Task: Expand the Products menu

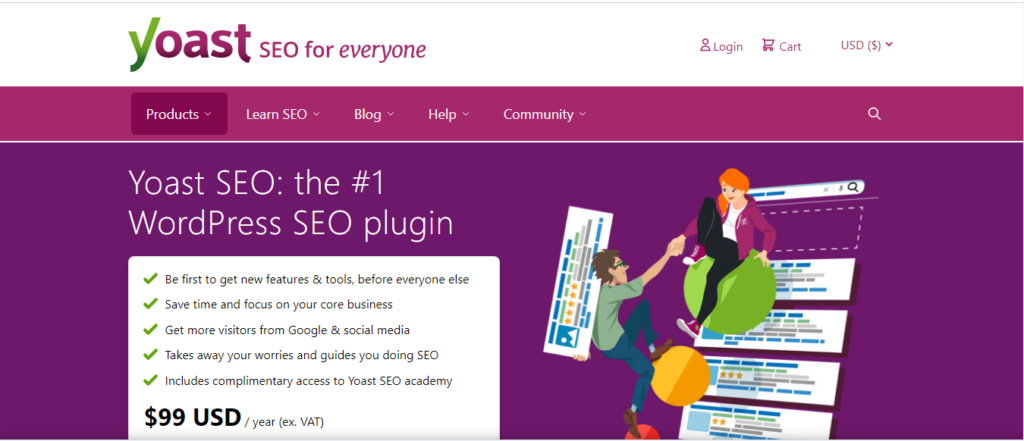Action: pyautogui.click(x=179, y=114)
